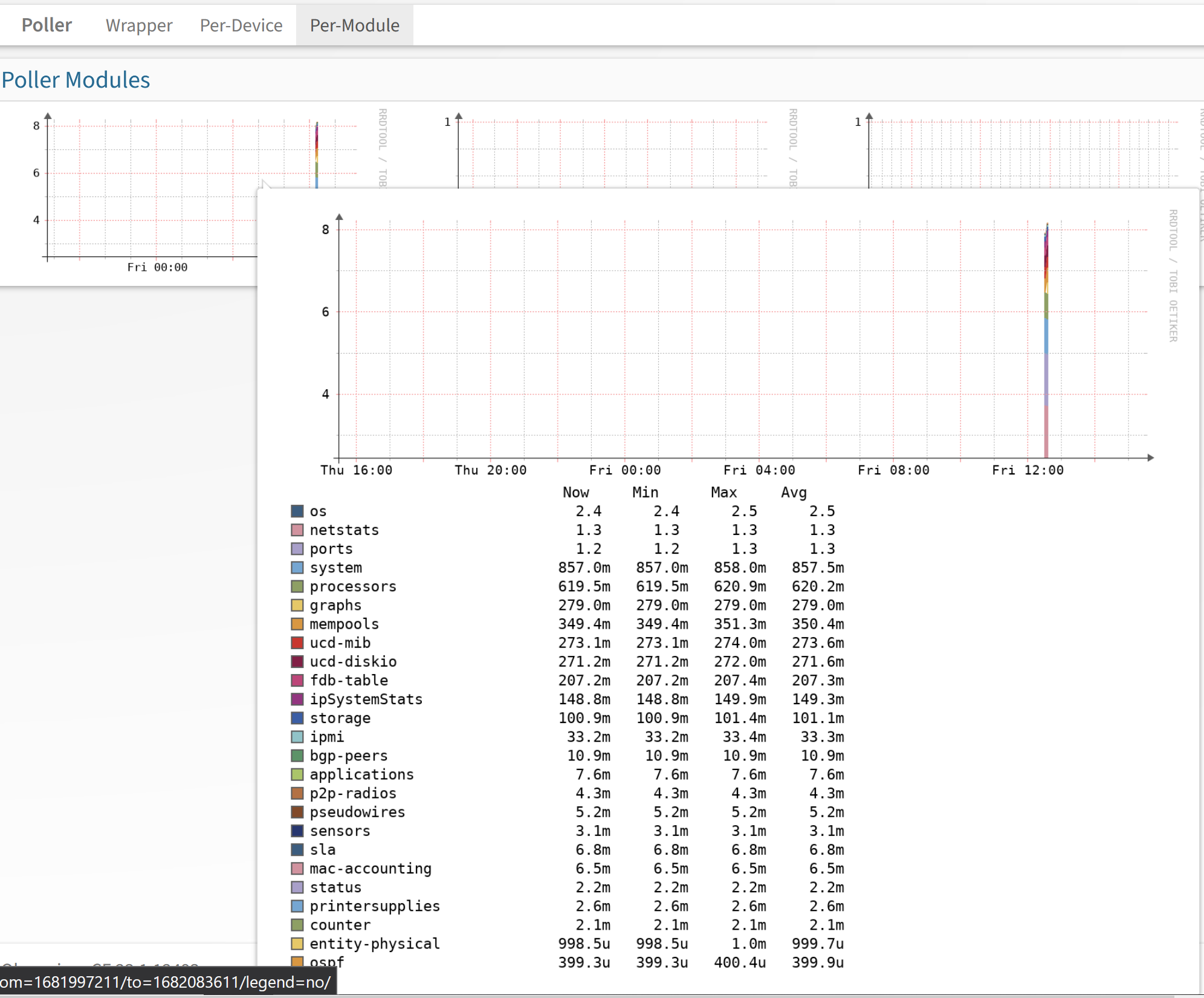1204x998 pixels.
Task: Click the storage Min value 100.9m
Action: point(662,718)
